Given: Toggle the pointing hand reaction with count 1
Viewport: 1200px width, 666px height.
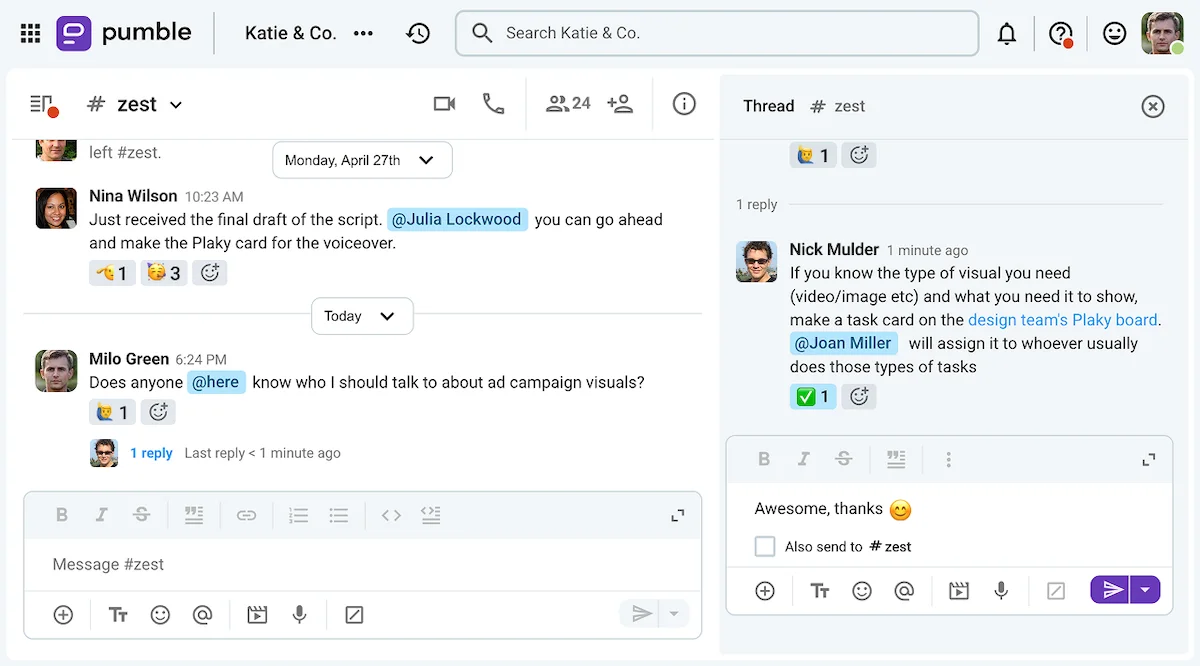Looking at the screenshot, I should tap(112, 272).
